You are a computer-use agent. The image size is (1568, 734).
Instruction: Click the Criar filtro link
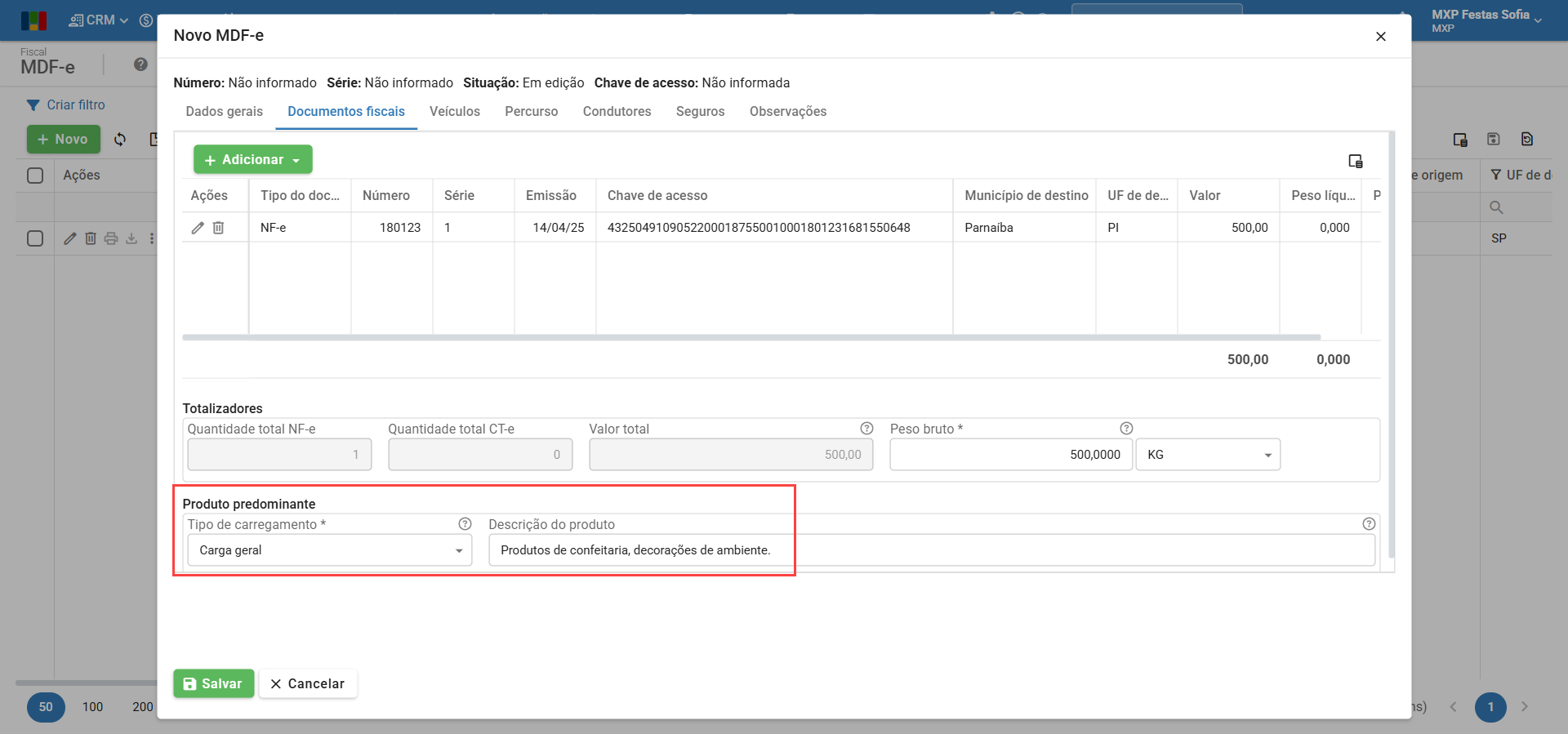click(66, 105)
